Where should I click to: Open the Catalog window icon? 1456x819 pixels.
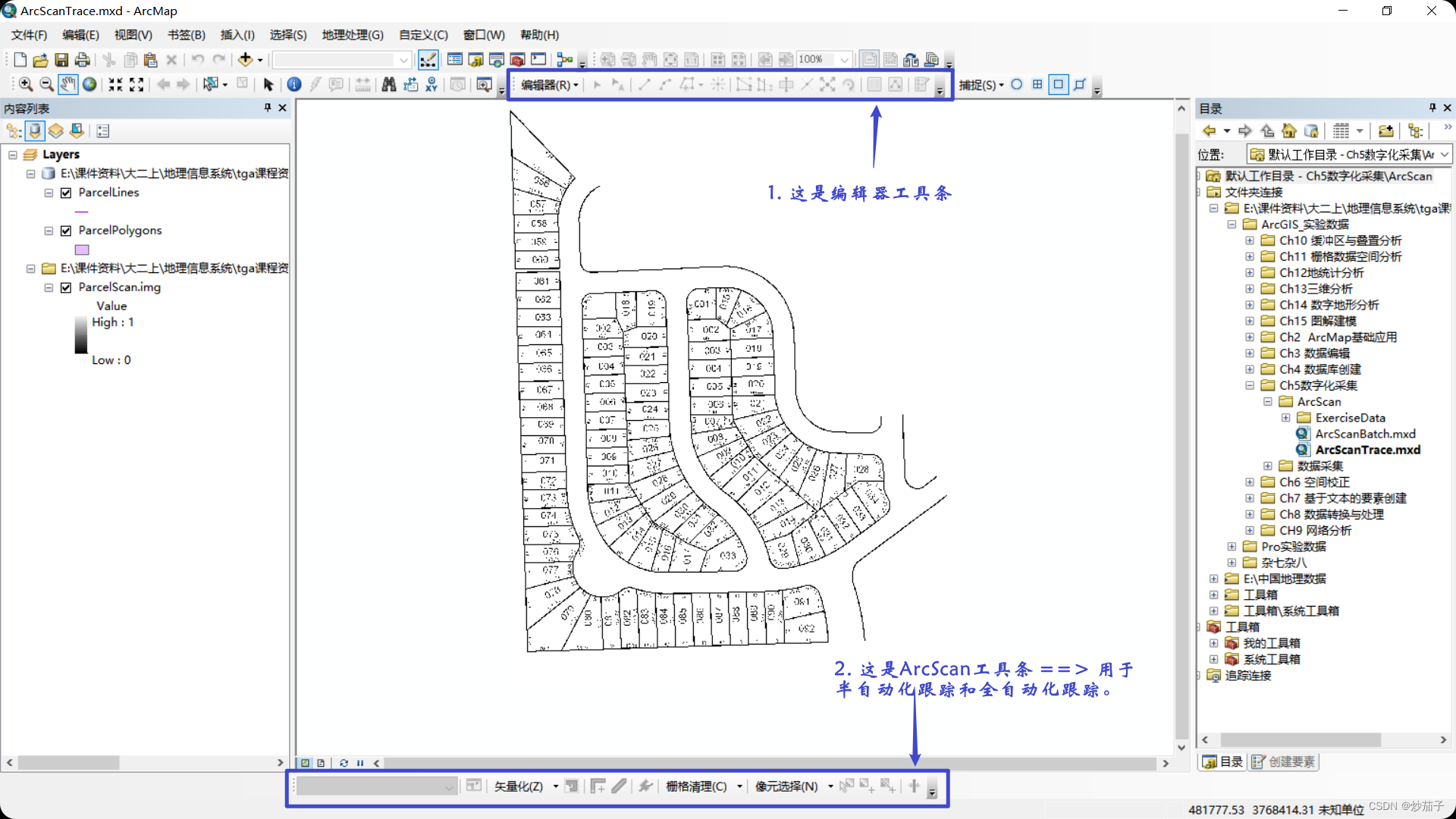(x=475, y=60)
